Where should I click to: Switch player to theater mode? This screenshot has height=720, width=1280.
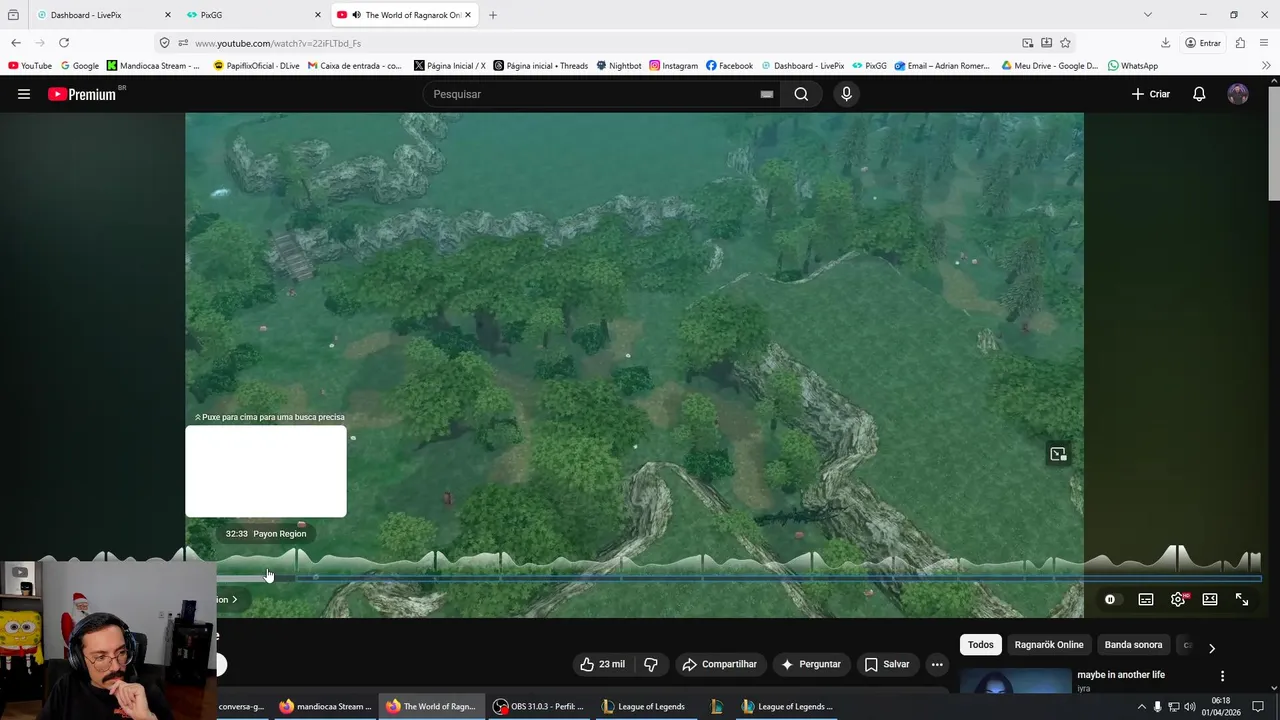coord(1210,599)
